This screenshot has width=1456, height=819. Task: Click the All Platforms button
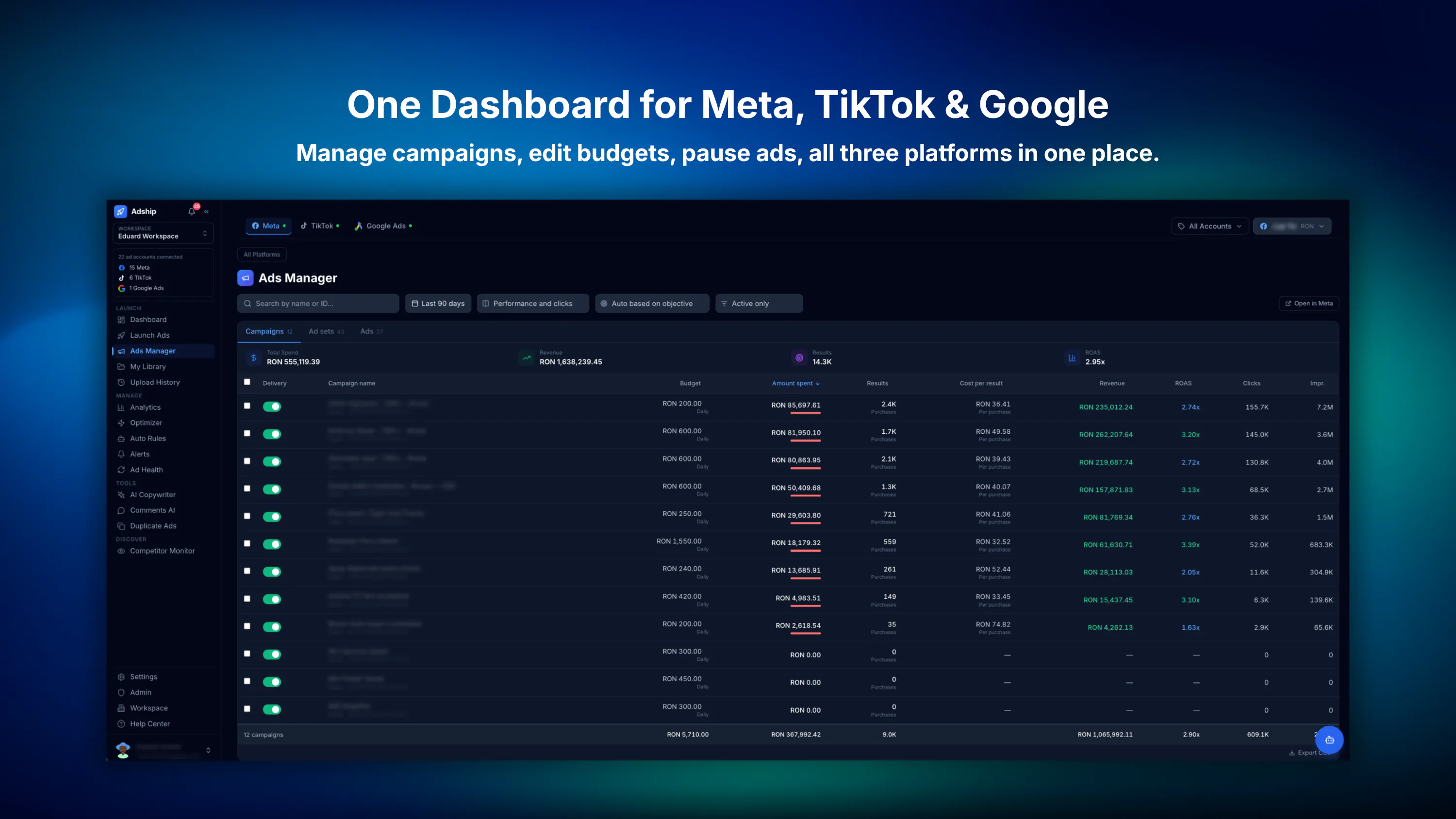click(262, 254)
